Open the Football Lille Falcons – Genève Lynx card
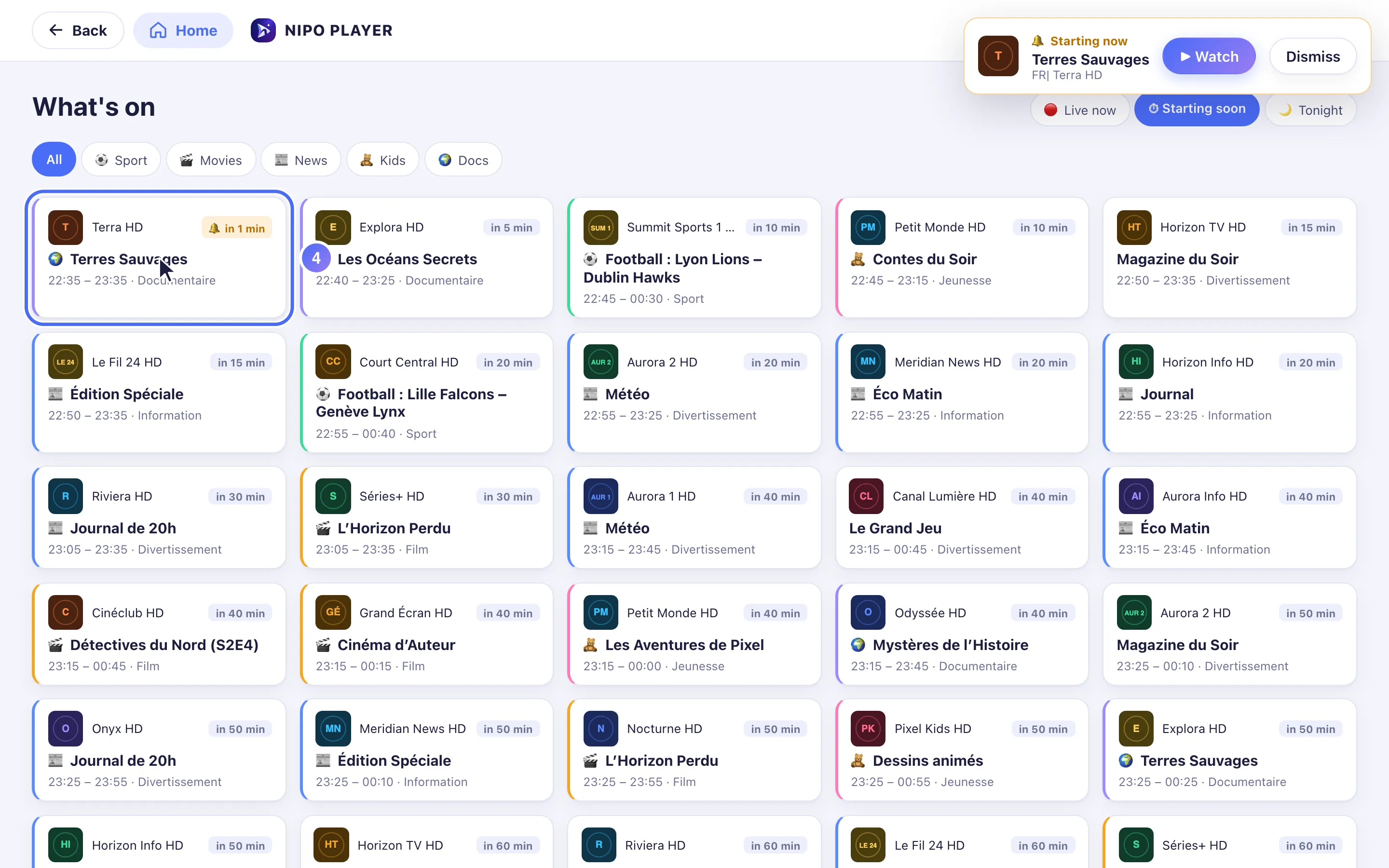This screenshot has width=1389, height=868. pyautogui.click(x=426, y=392)
